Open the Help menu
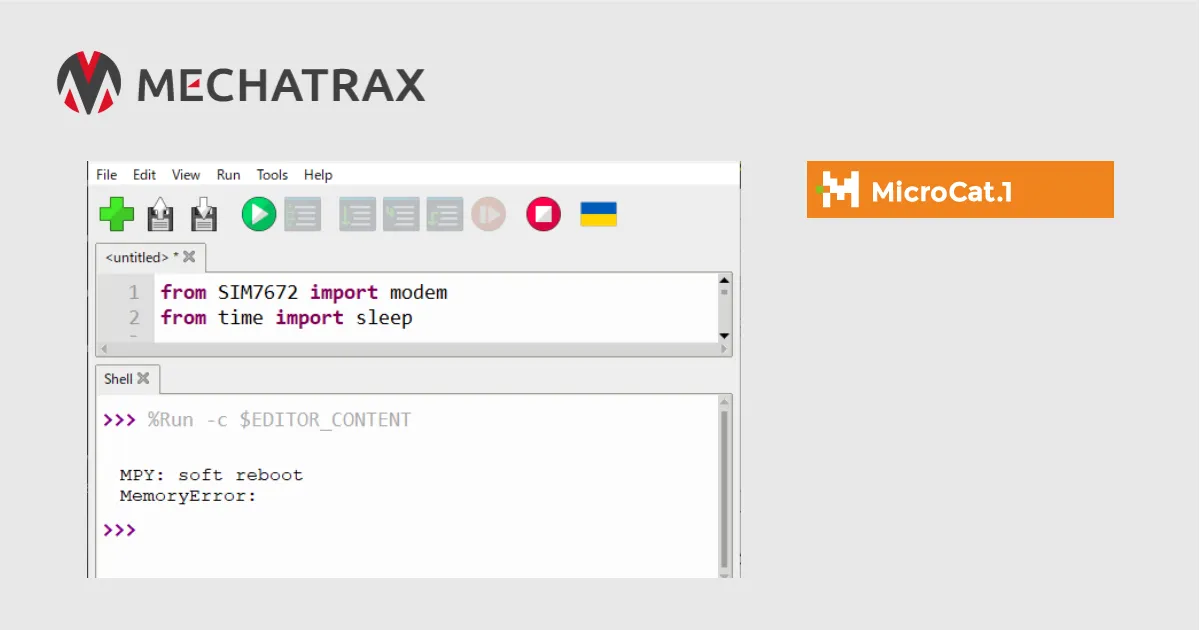 318,174
